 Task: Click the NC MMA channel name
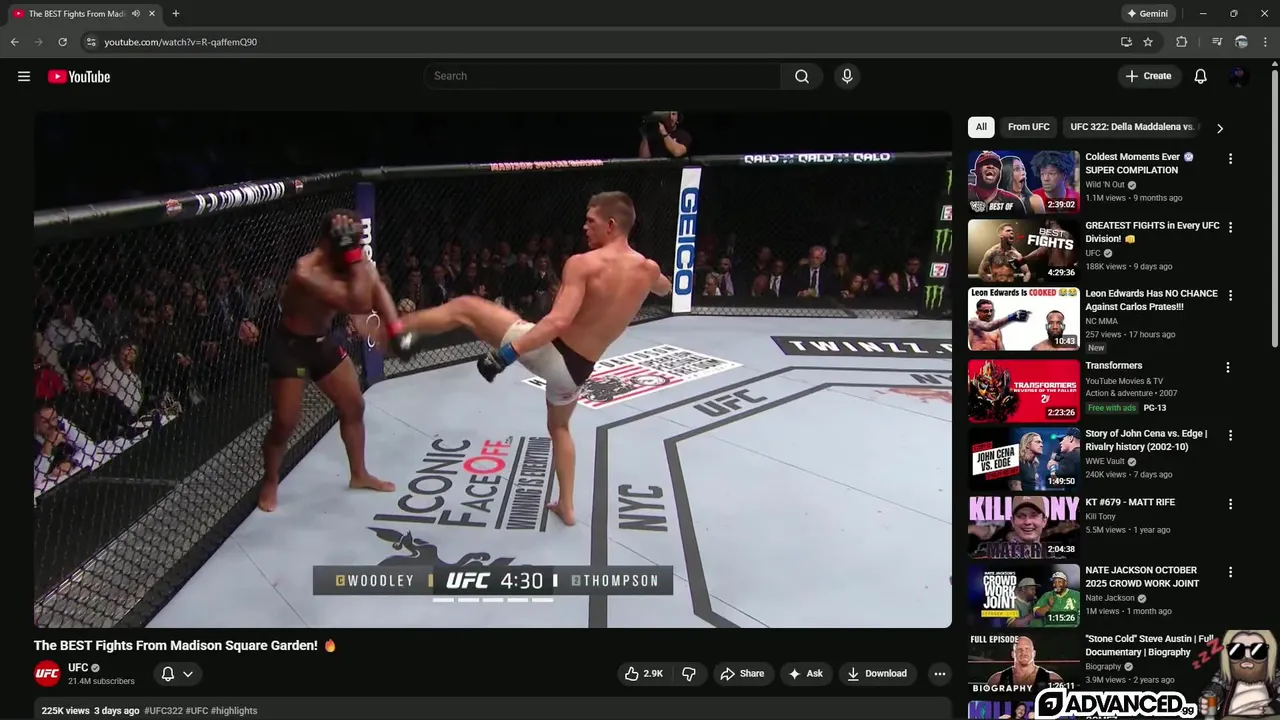[x=1101, y=321]
